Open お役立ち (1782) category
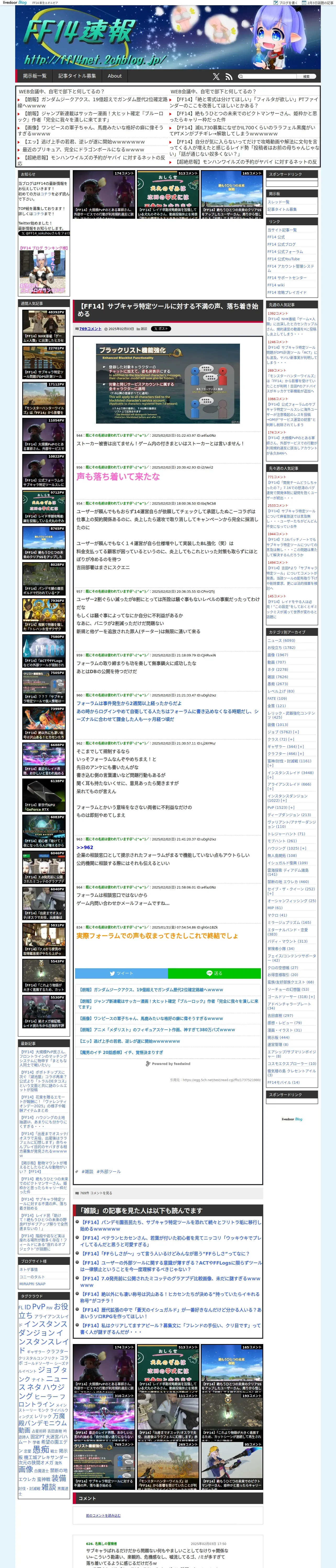Viewport: 336px width, 1568px height. [281, 648]
